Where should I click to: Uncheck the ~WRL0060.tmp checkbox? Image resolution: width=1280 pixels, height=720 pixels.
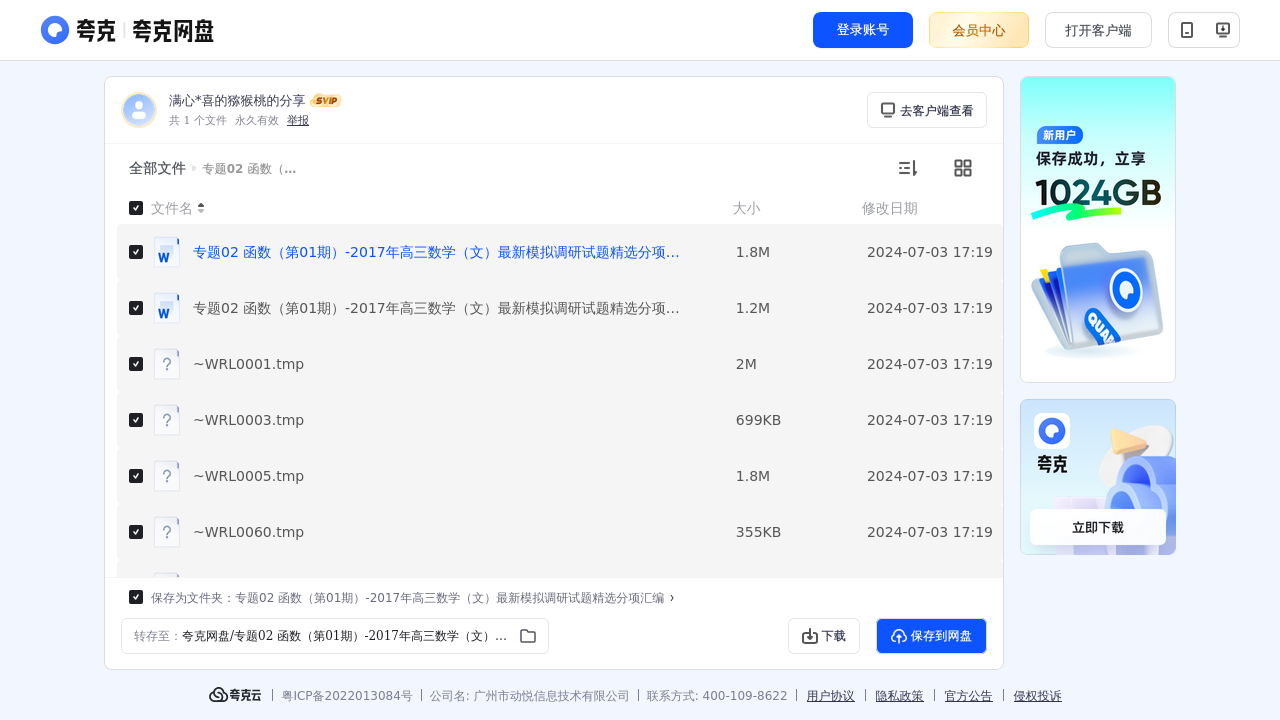click(x=136, y=532)
